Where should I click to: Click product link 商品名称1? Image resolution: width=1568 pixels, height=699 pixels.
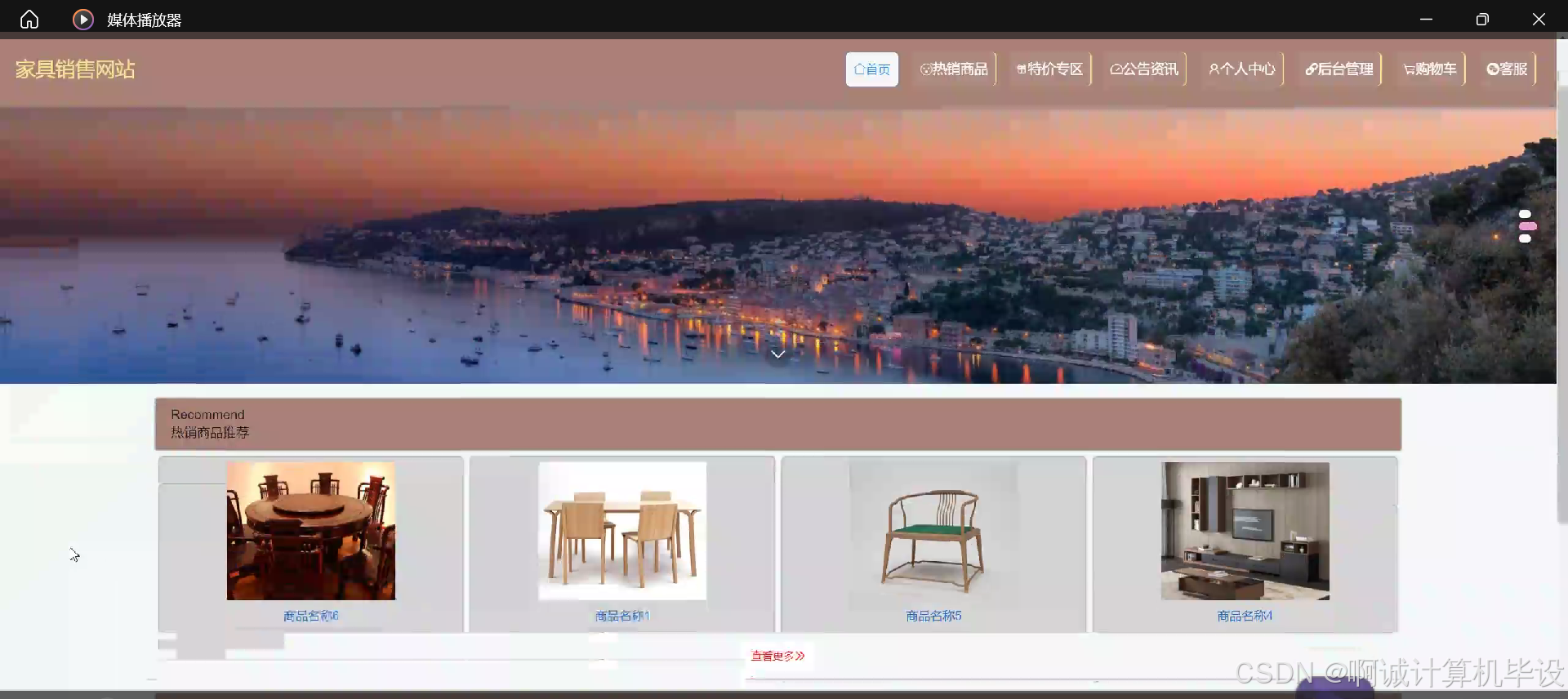(x=622, y=616)
